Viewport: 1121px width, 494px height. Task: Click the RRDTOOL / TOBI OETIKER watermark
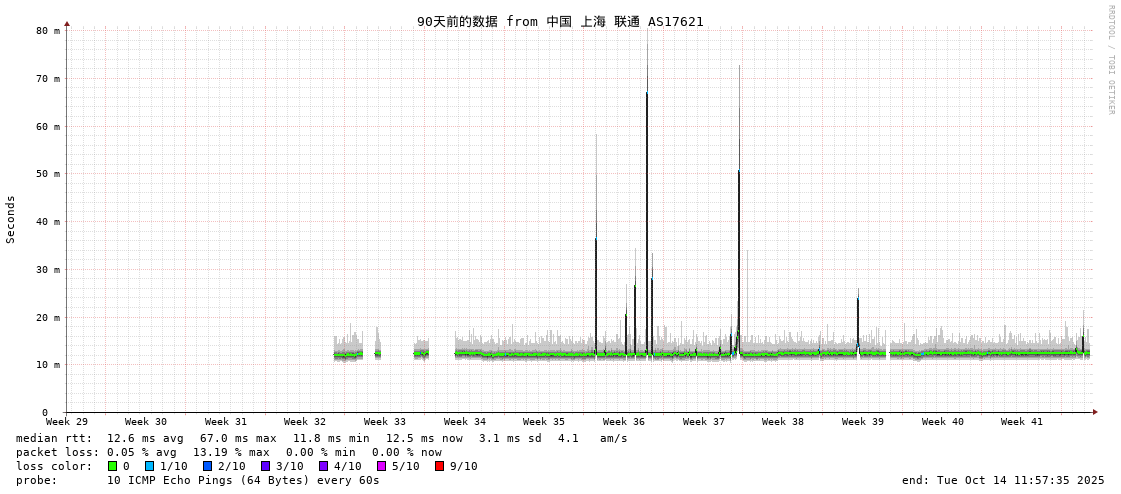[1110, 60]
